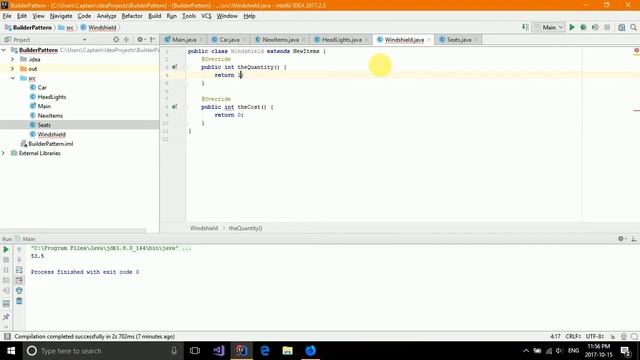Image resolution: width=640 pixels, height=360 pixels.
Task: Expand the out folder
Action: coord(13,69)
